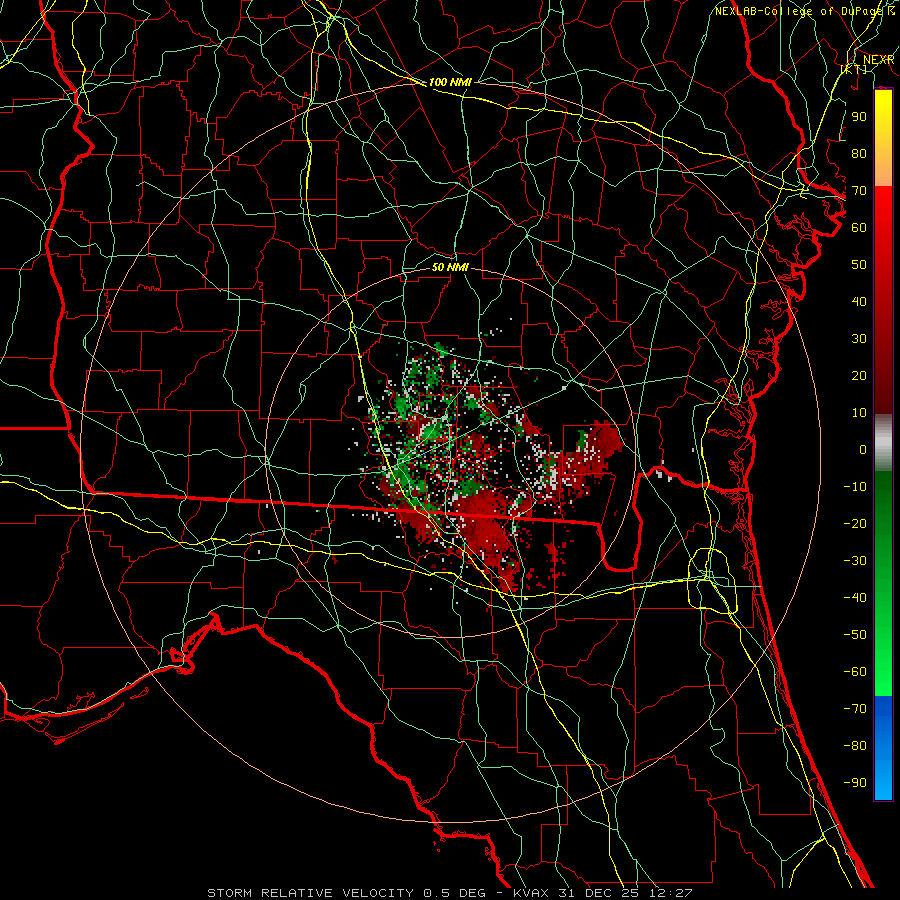Click the "[KT]" units label above color scale
900x900 pixels.
[854, 69]
